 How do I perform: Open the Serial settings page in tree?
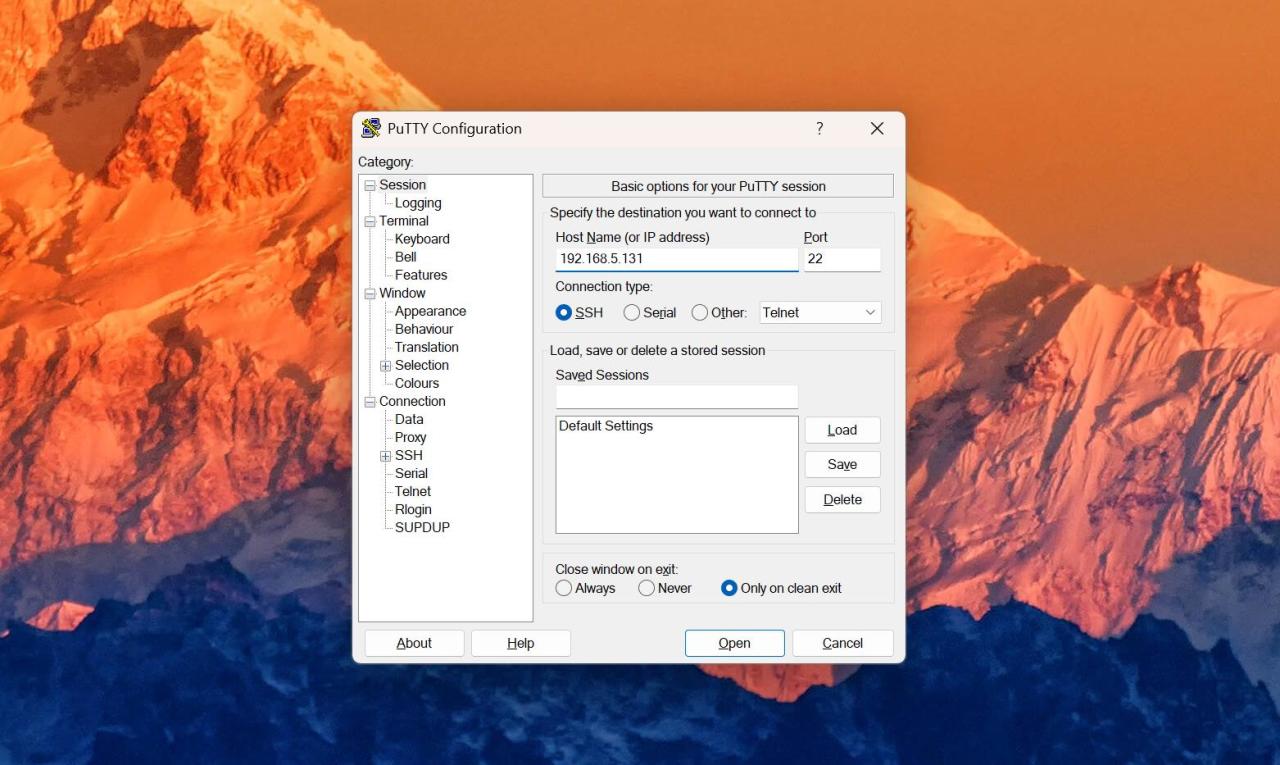click(411, 473)
